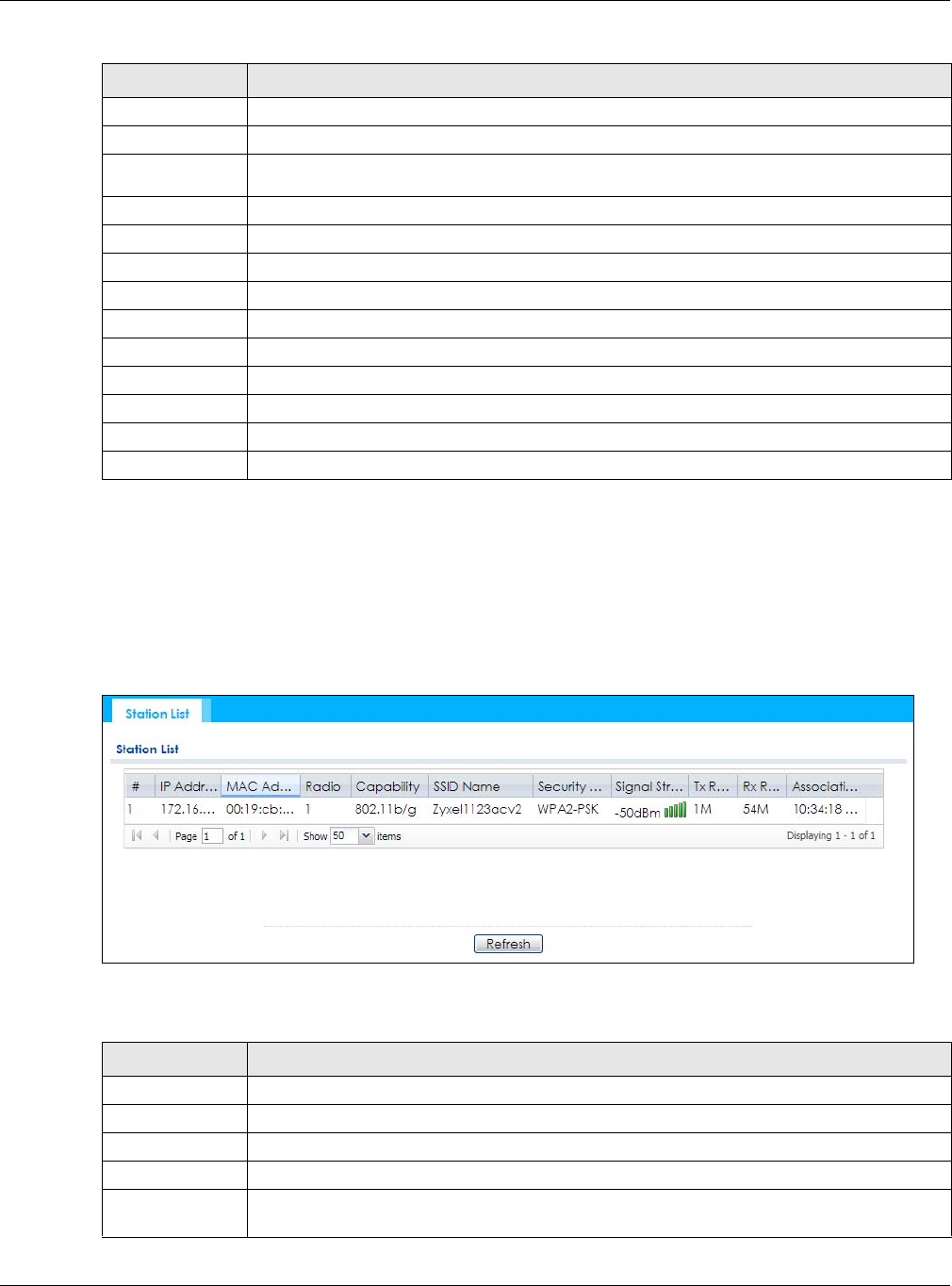Screen dimensions: 952x1286
Task: Go to first page arrow icon
Action: coord(138,835)
